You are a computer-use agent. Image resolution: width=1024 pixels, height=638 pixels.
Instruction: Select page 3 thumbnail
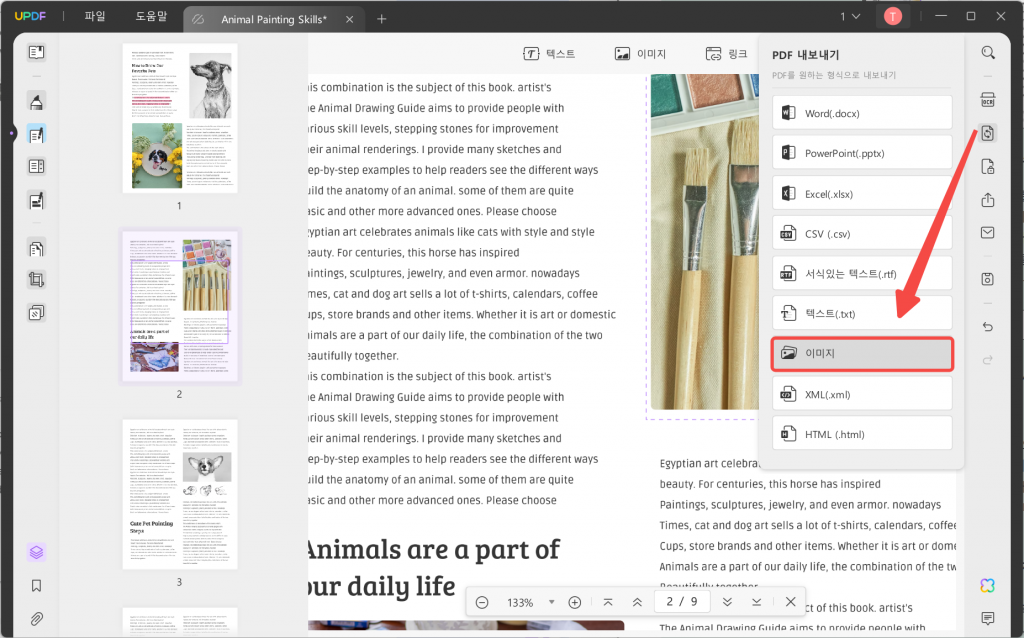(x=180, y=494)
